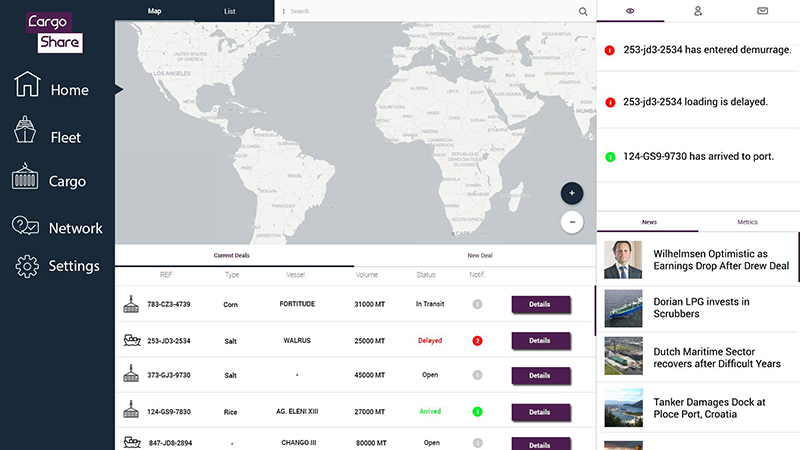Switch to the Metrics tab
Image resolution: width=800 pixels, height=450 pixels.
[747, 222]
